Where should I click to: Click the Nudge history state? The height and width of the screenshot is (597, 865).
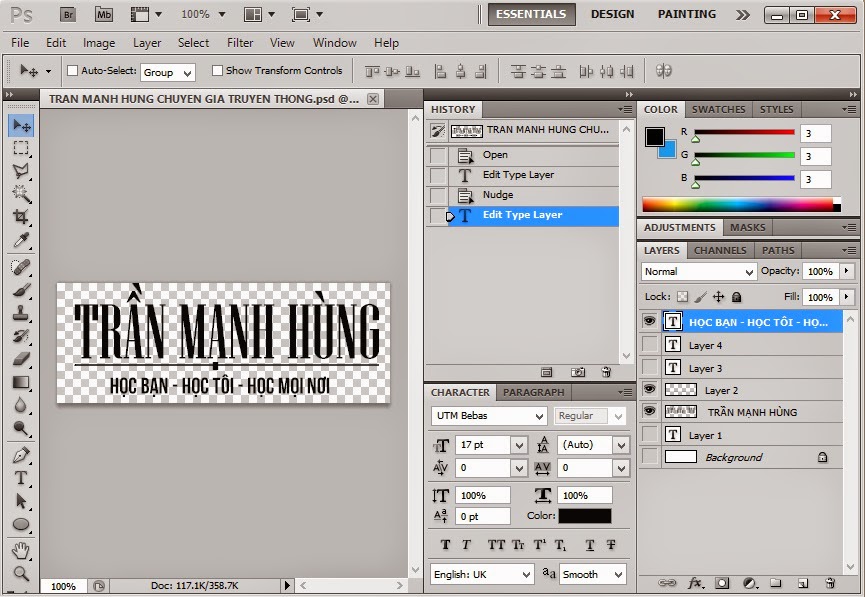click(522, 195)
